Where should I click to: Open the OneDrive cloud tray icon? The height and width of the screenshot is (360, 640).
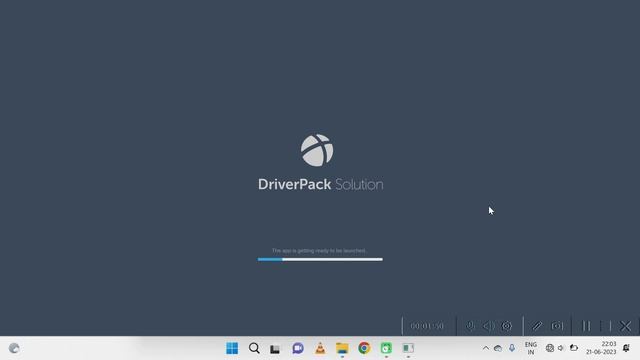coord(498,348)
